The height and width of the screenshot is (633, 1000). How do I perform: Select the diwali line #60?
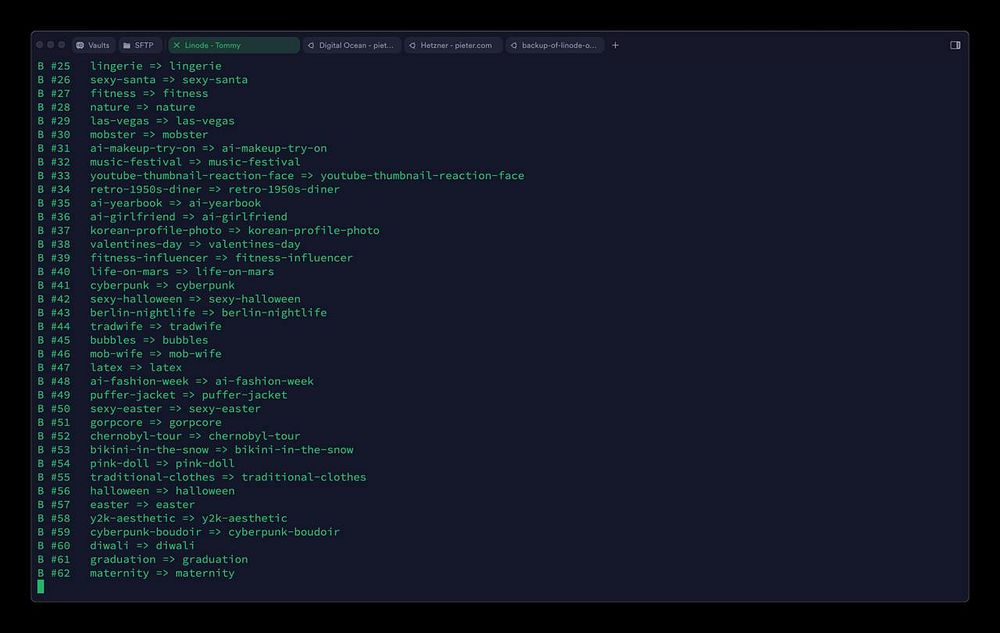pos(116,546)
